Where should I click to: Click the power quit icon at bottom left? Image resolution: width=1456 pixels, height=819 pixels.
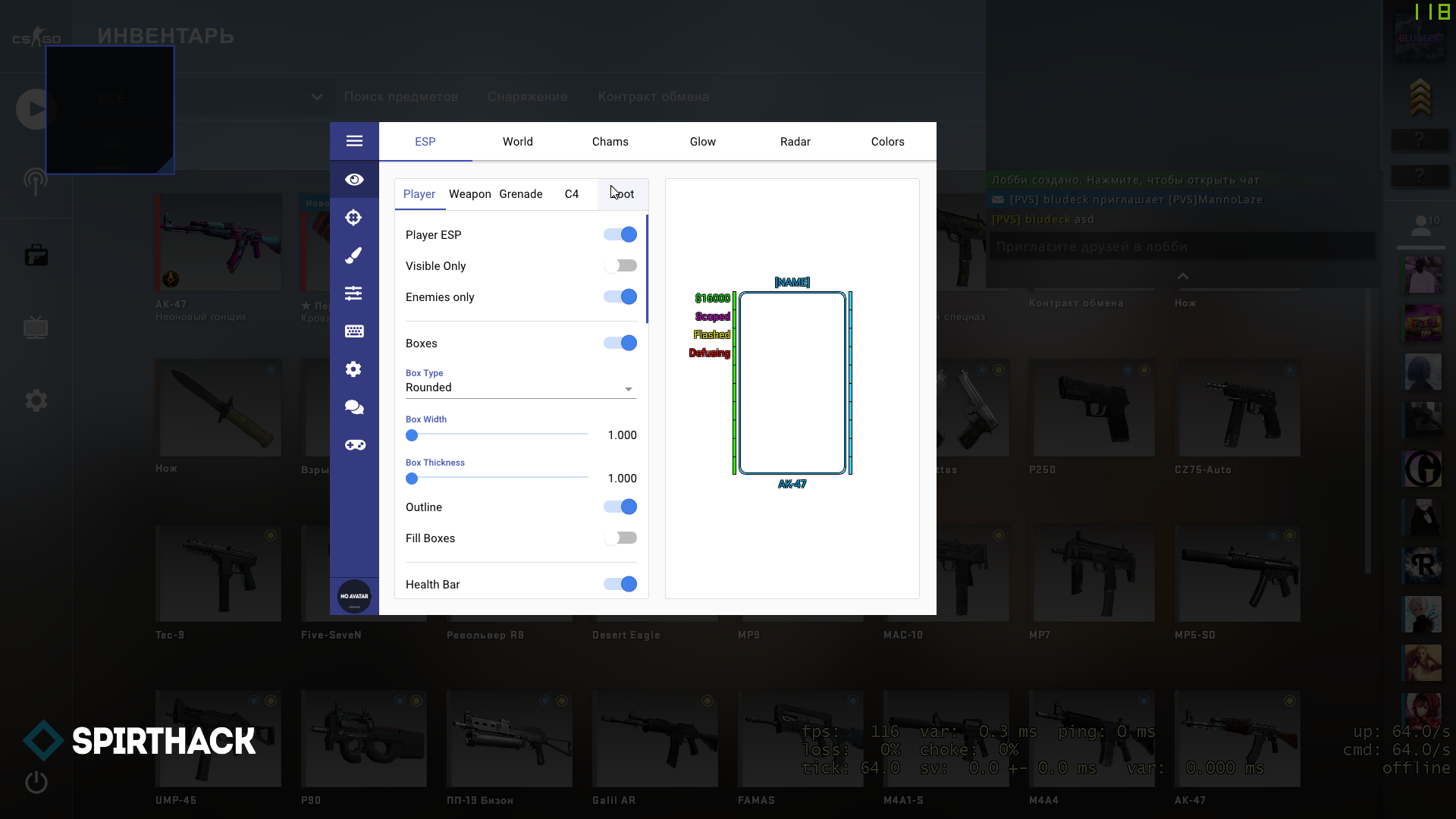[x=36, y=782]
